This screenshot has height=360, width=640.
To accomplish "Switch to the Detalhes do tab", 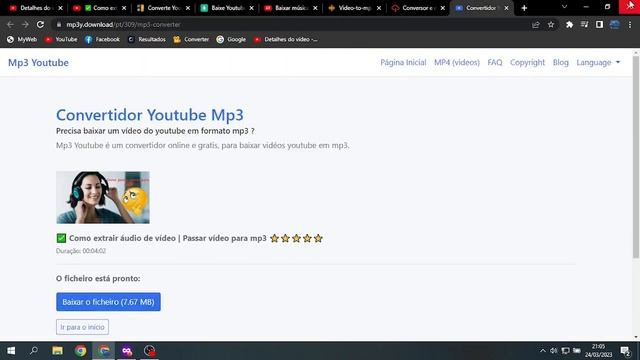I will 35,8.
